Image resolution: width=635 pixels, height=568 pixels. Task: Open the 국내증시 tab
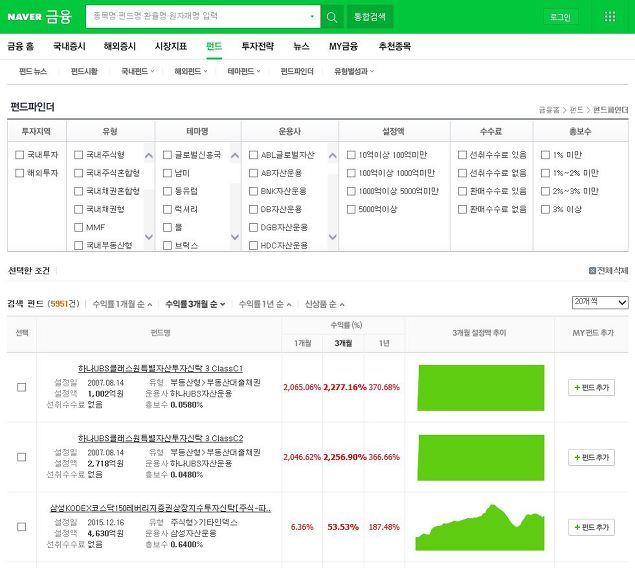pyautogui.click(x=69, y=46)
